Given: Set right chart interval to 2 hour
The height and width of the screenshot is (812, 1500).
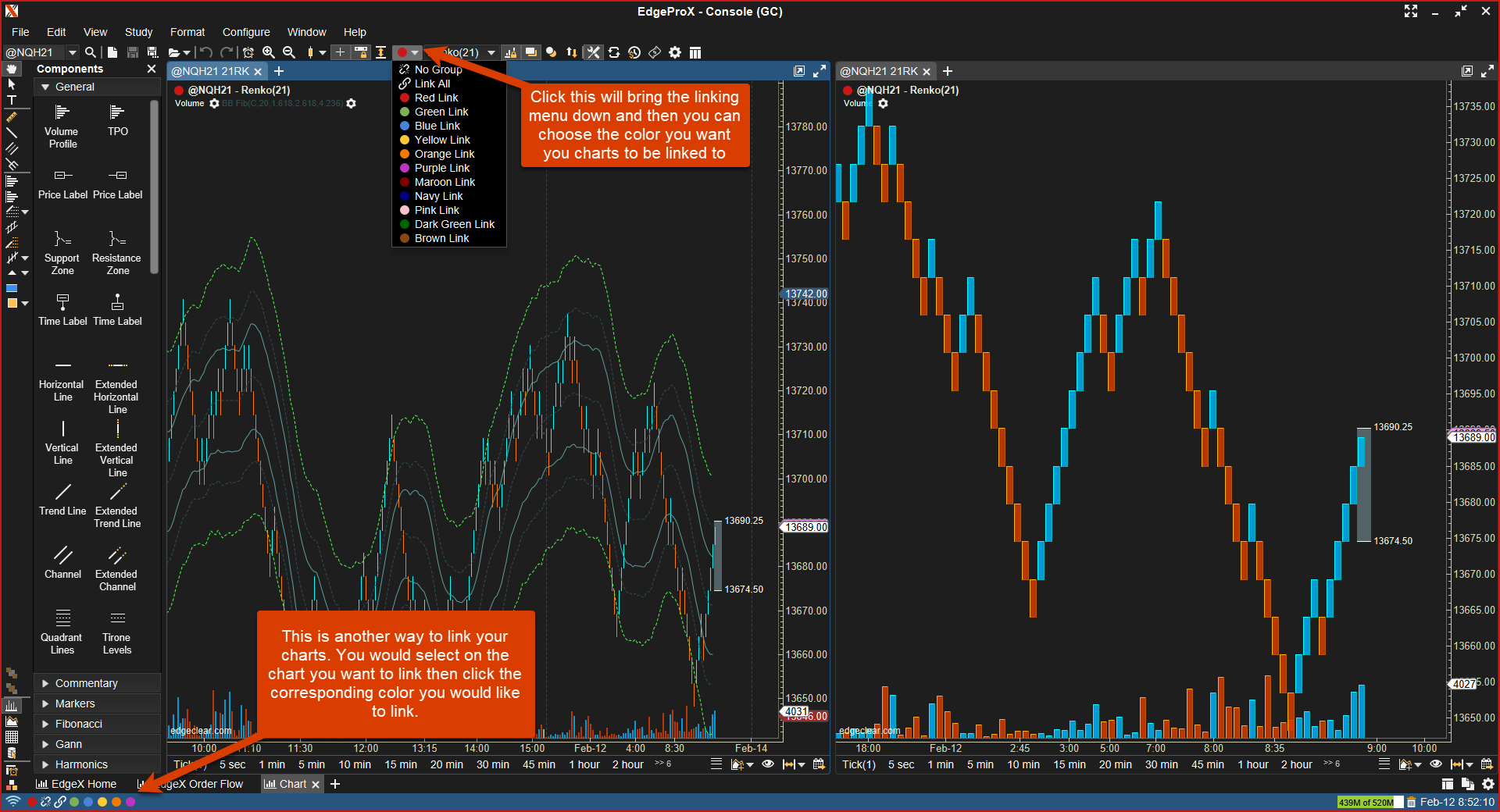Looking at the screenshot, I should pyautogui.click(x=1297, y=764).
